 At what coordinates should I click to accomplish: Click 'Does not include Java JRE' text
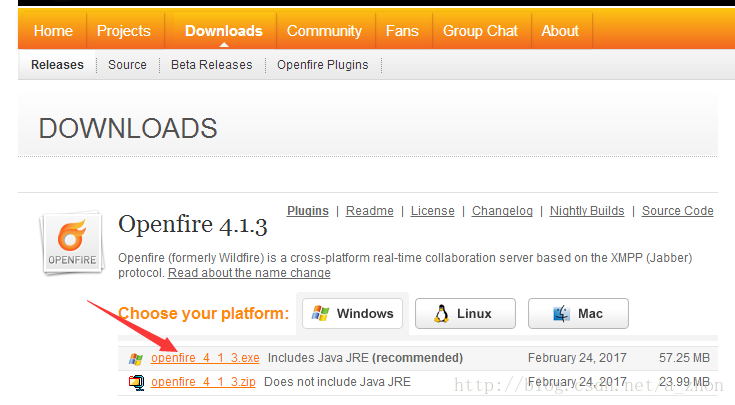pyautogui.click(x=338, y=382)
